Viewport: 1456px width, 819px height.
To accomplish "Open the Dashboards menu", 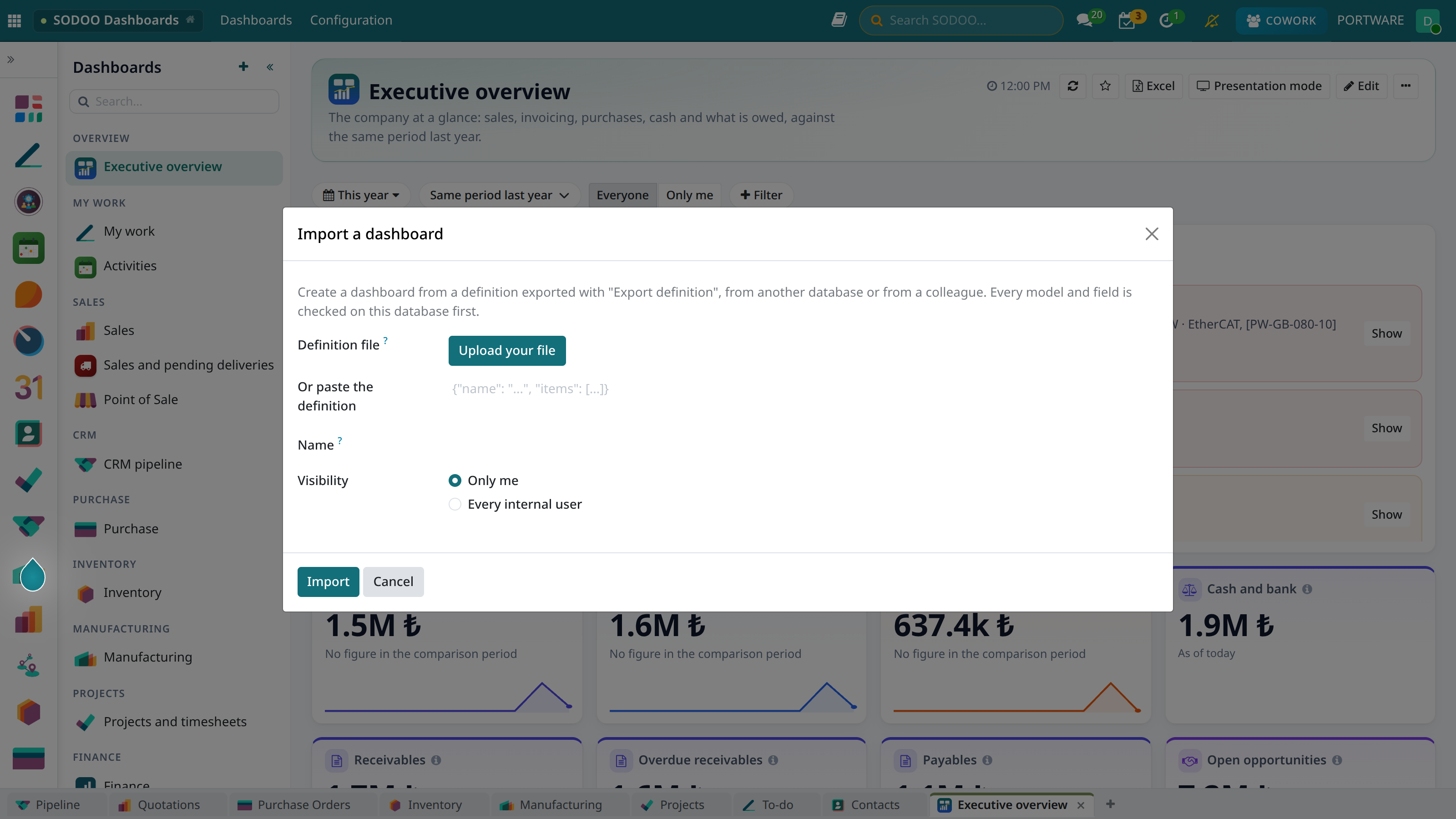I will [x=256, y=20].
